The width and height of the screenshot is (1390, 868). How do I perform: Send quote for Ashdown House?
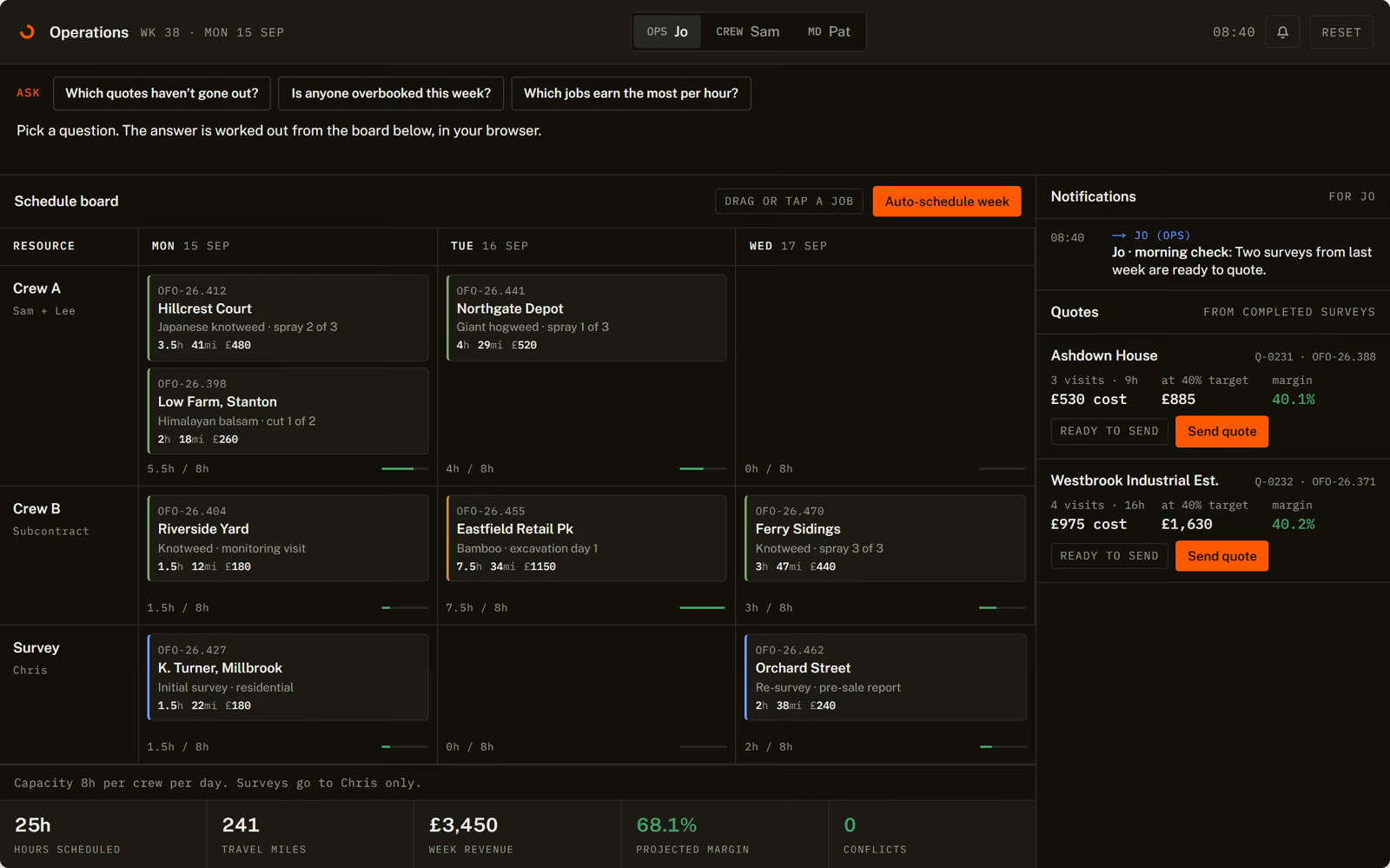[1221, 432]
